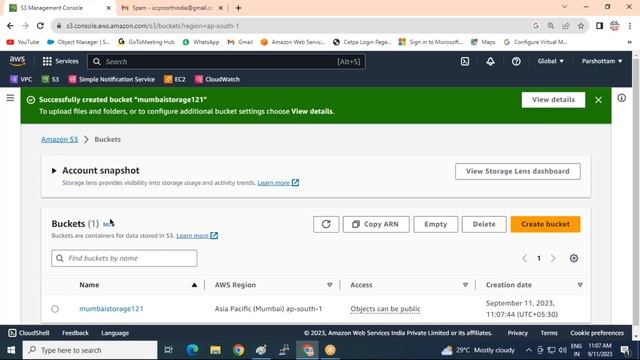640x360 pixels.
Task: Show hidden system tray icons
Action: (529, 350)
